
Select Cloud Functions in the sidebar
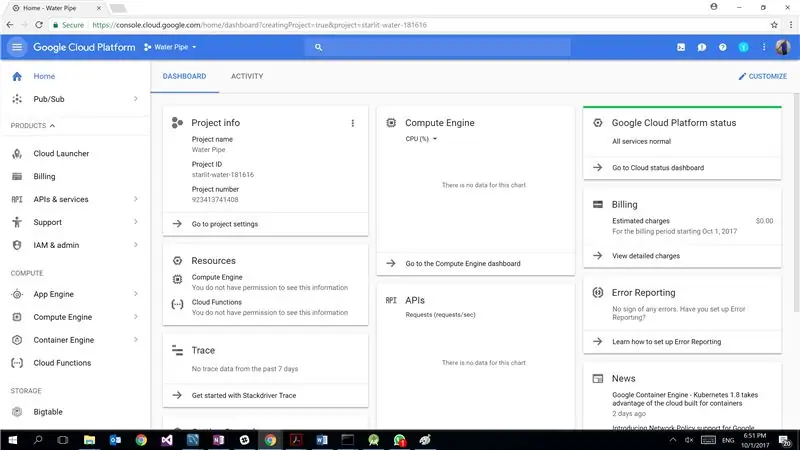pyautogui.click(x=62, y=363)
